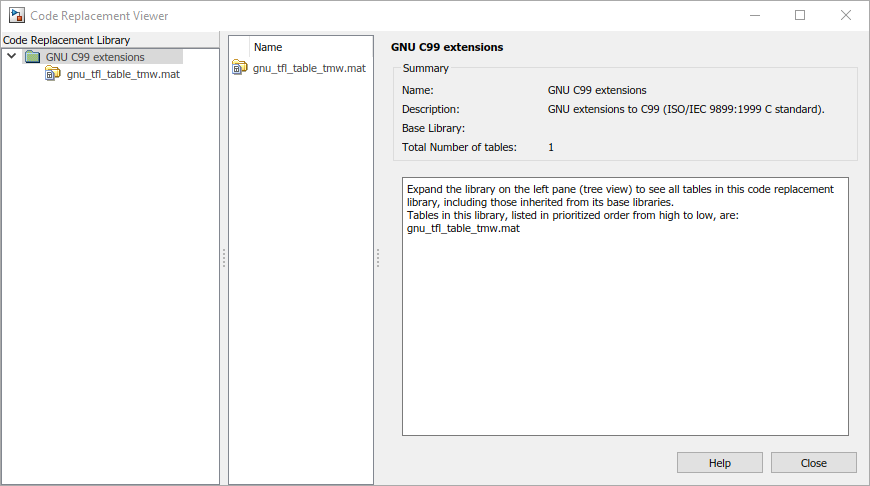This screenshot has height=486, width=870.
Task: Select GNU C99 extensions in the tree
Action: pyautogui.click(x=95, y=57)
